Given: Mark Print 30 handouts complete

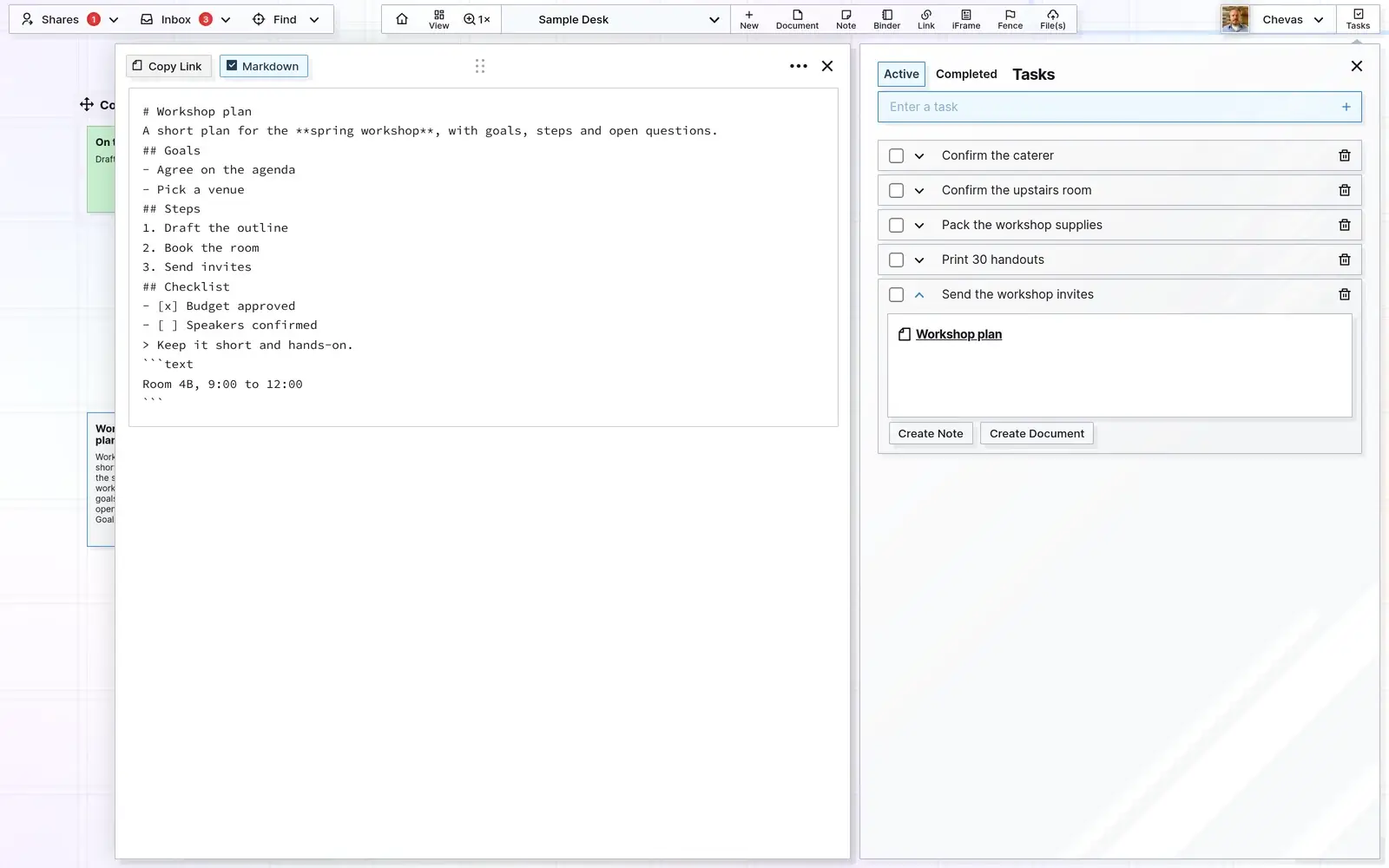Looking at the screenshot, I should (897, 260).
